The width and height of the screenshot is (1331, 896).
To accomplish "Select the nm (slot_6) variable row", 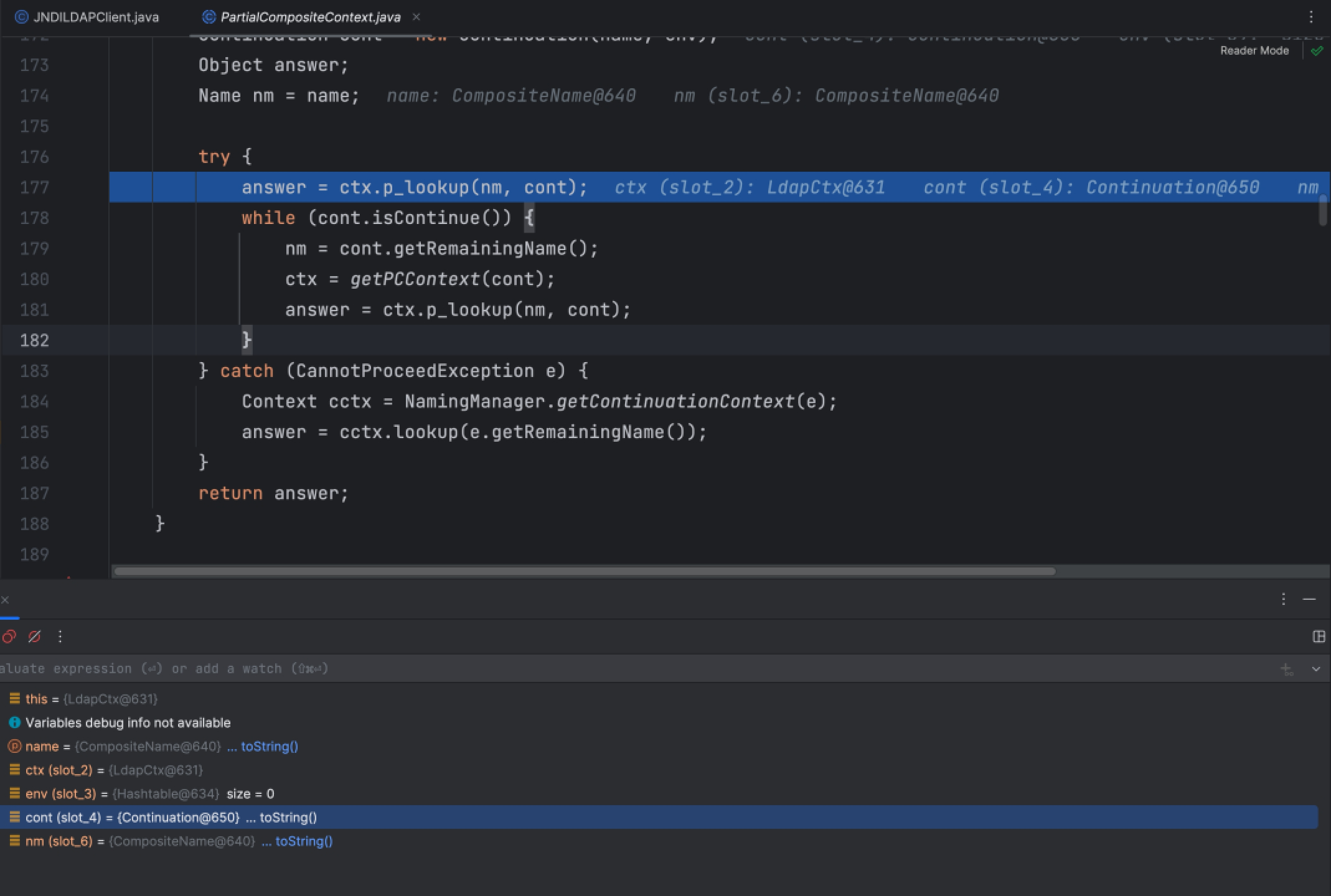I will point(659,841).
